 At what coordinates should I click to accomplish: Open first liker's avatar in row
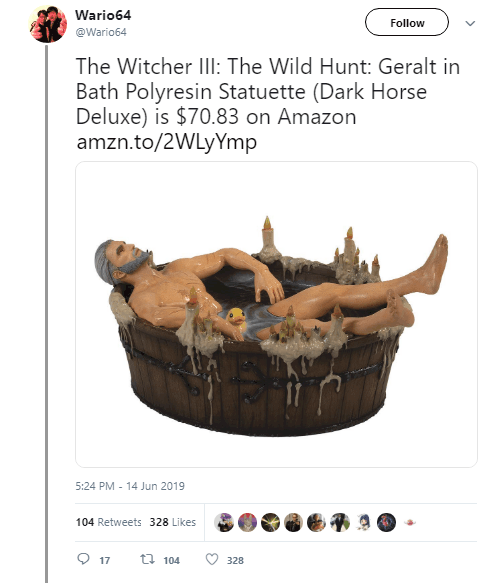pyautogui.click(x=224, y=522)
